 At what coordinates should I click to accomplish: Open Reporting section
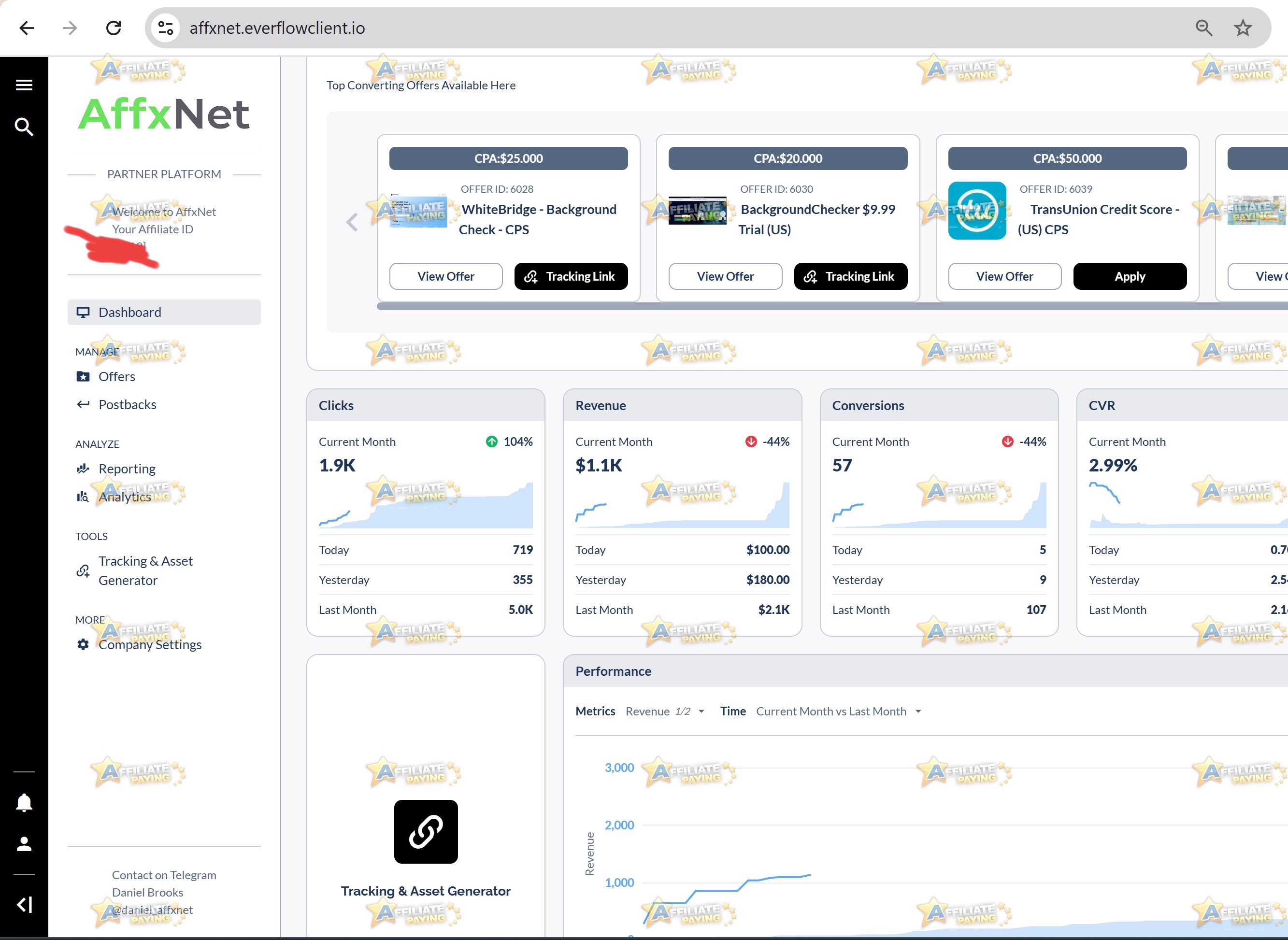115,469
